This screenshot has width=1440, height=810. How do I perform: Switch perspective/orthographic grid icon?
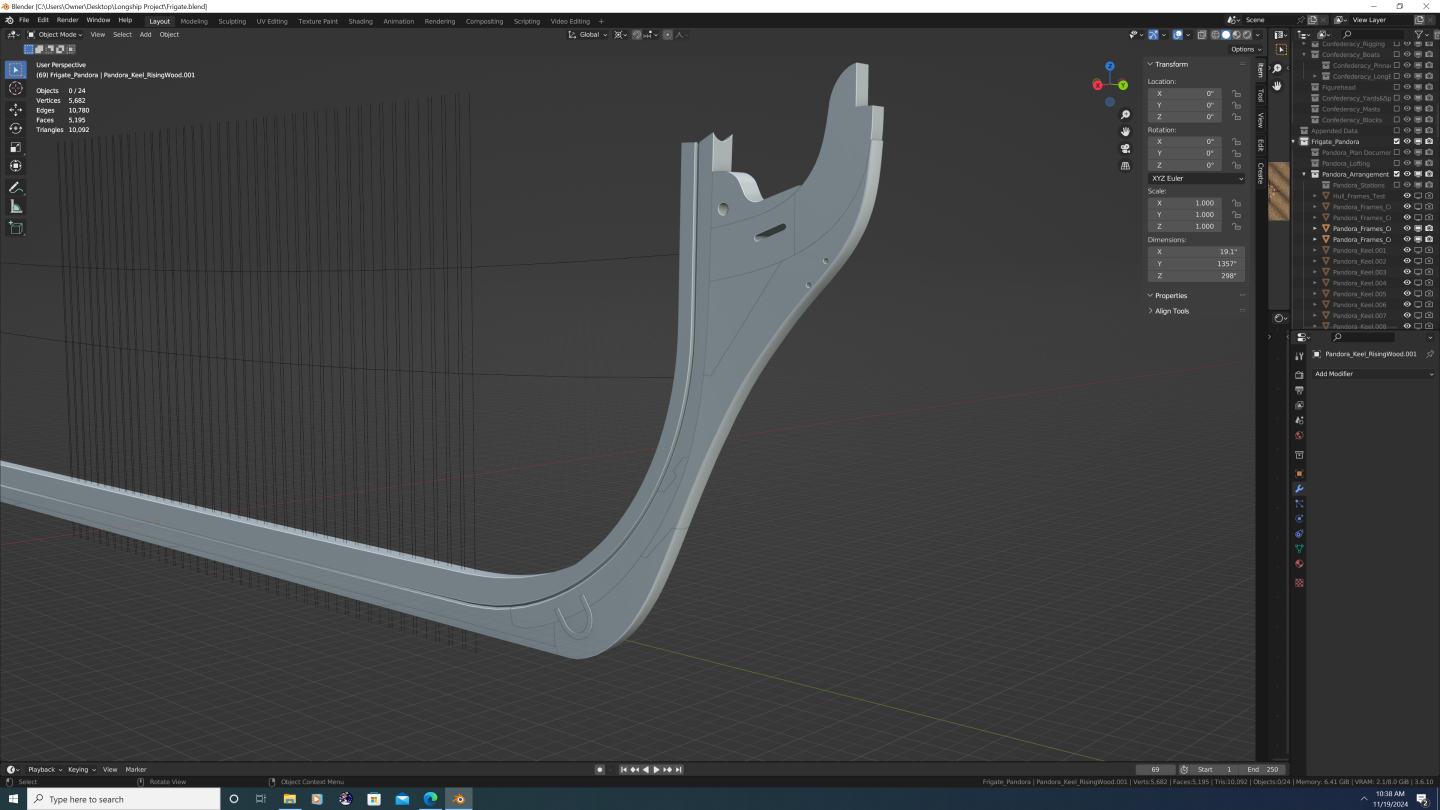pos(1125,166)
